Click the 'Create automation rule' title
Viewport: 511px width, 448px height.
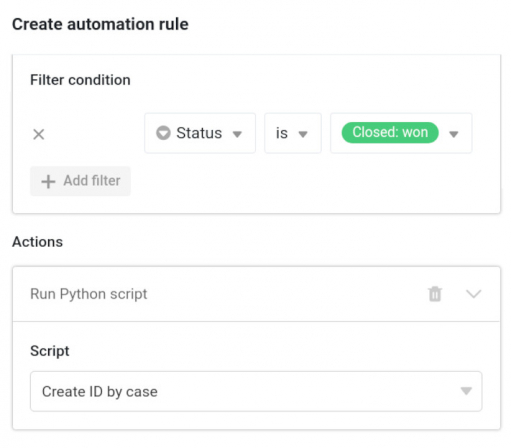pos(100,24)
